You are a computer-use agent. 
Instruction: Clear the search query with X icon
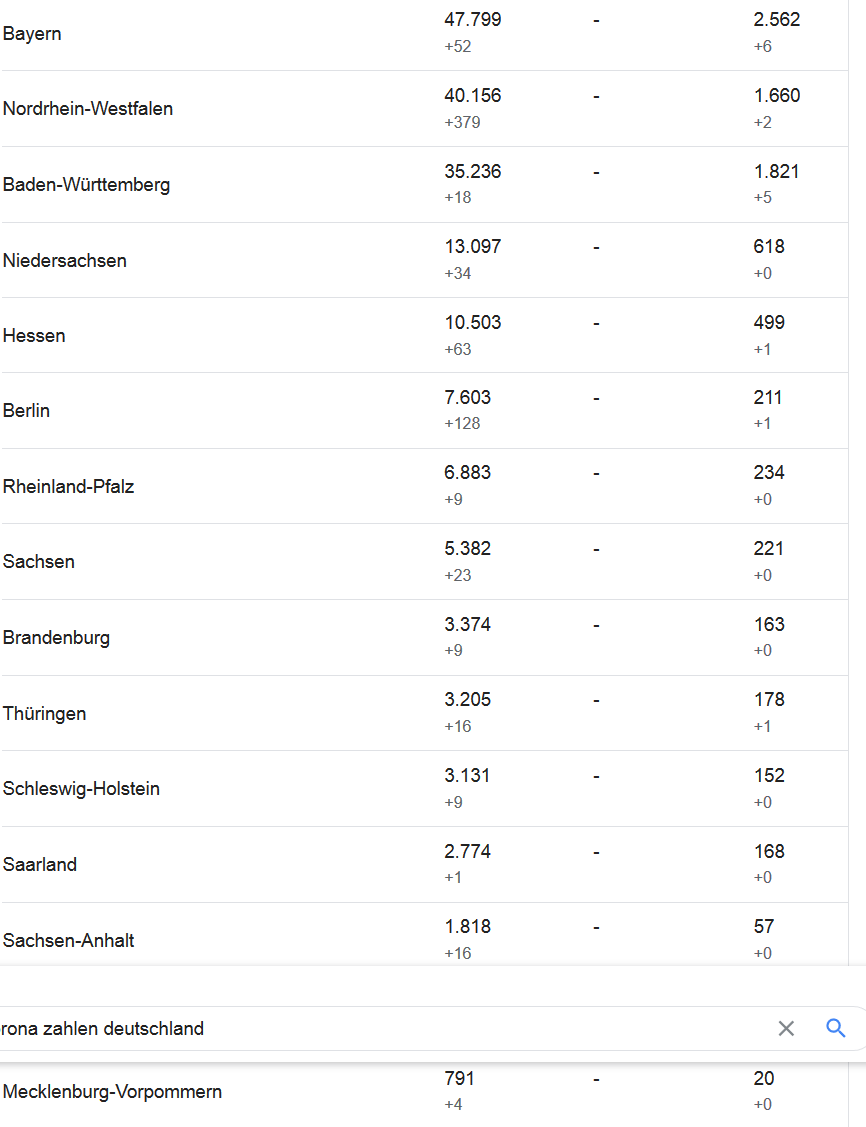[x=786, y=1029]
